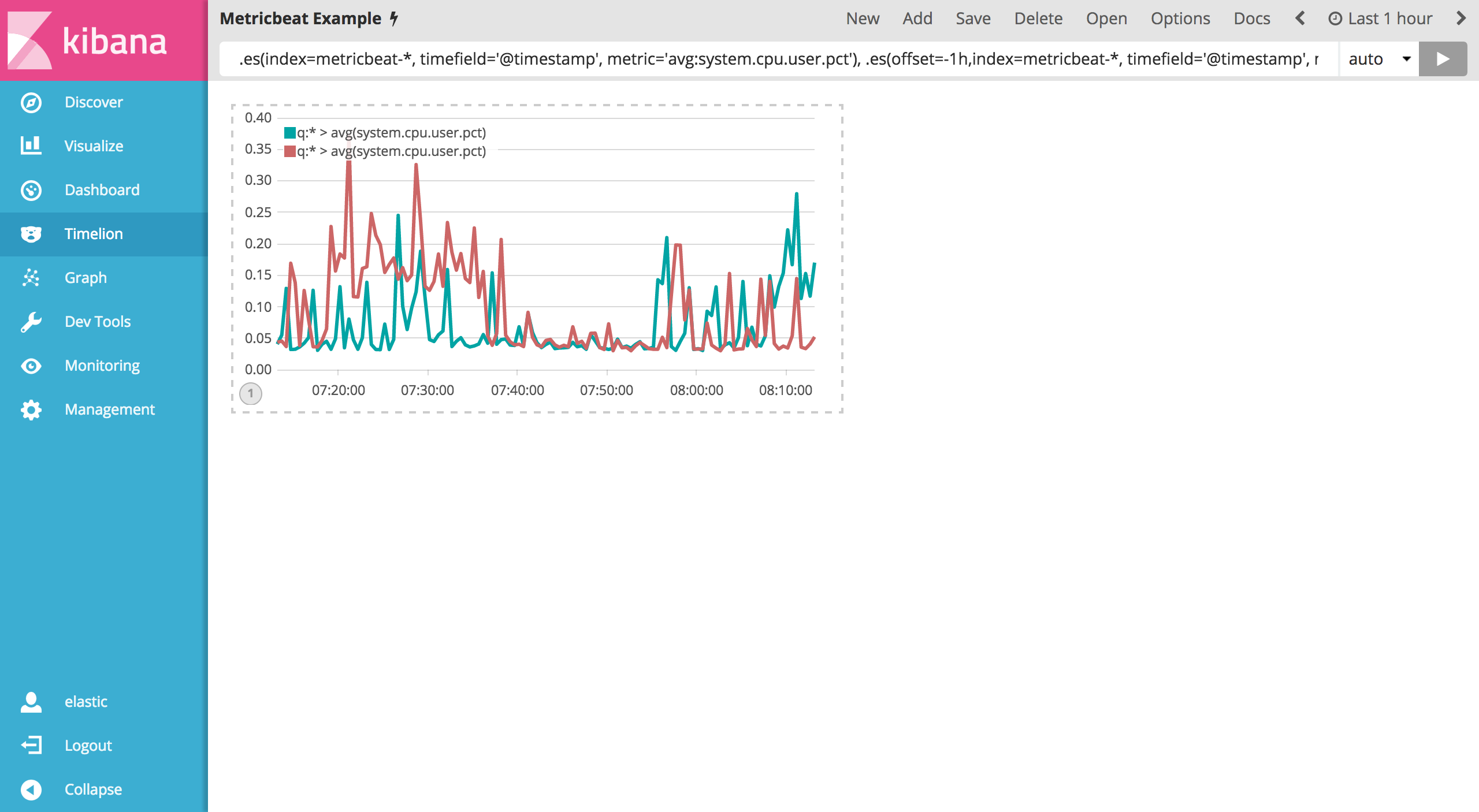Select the Options menu item

(1180, 18)
